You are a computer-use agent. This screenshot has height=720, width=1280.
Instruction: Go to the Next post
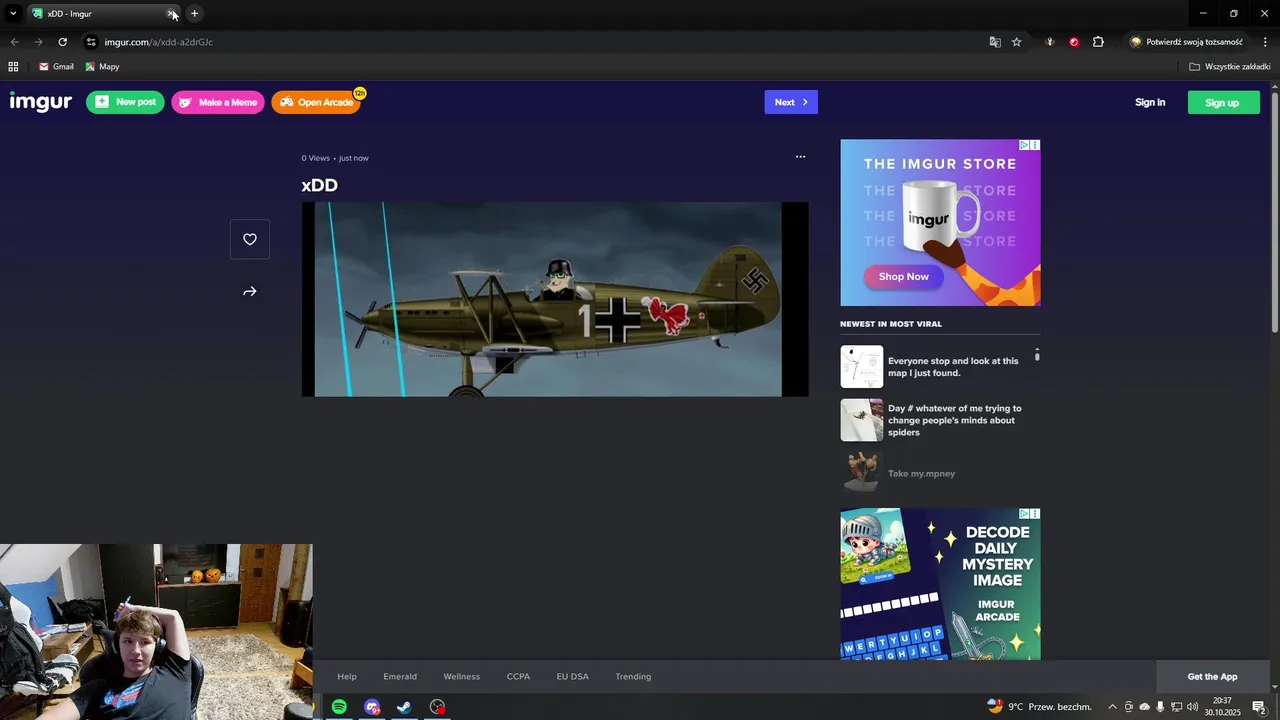point(791,102)
